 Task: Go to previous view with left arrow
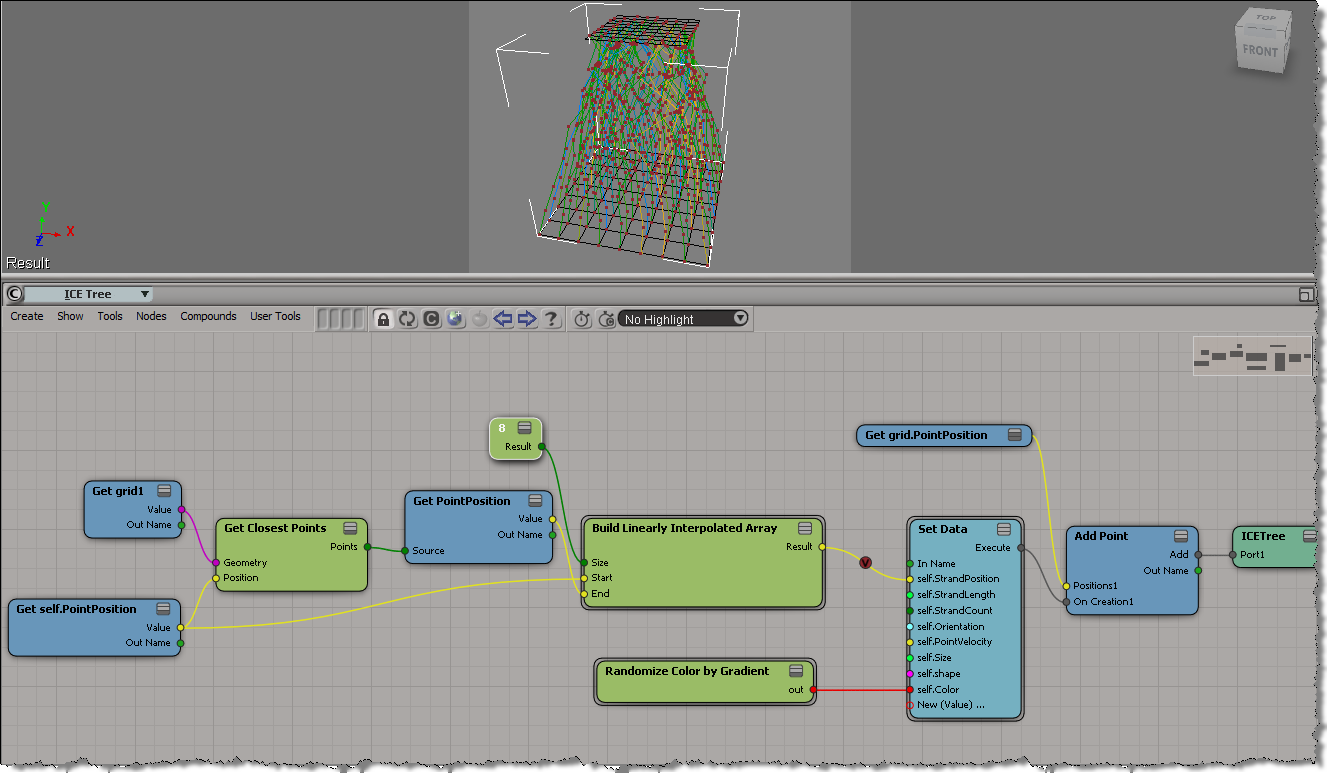click(503, 319)
